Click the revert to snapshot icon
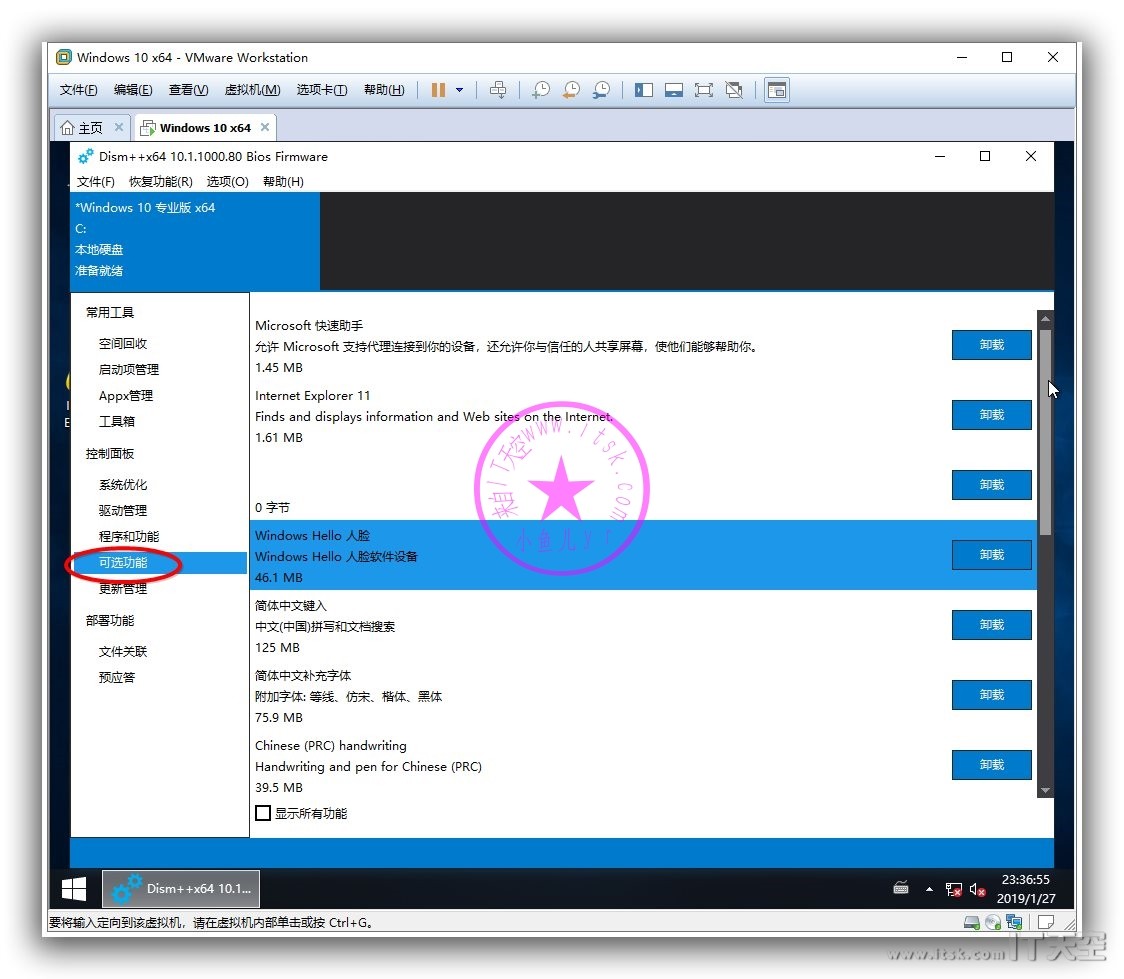The width and height of the screenshot is (1124, 979). pyautogui.click(x=571, y=90)
